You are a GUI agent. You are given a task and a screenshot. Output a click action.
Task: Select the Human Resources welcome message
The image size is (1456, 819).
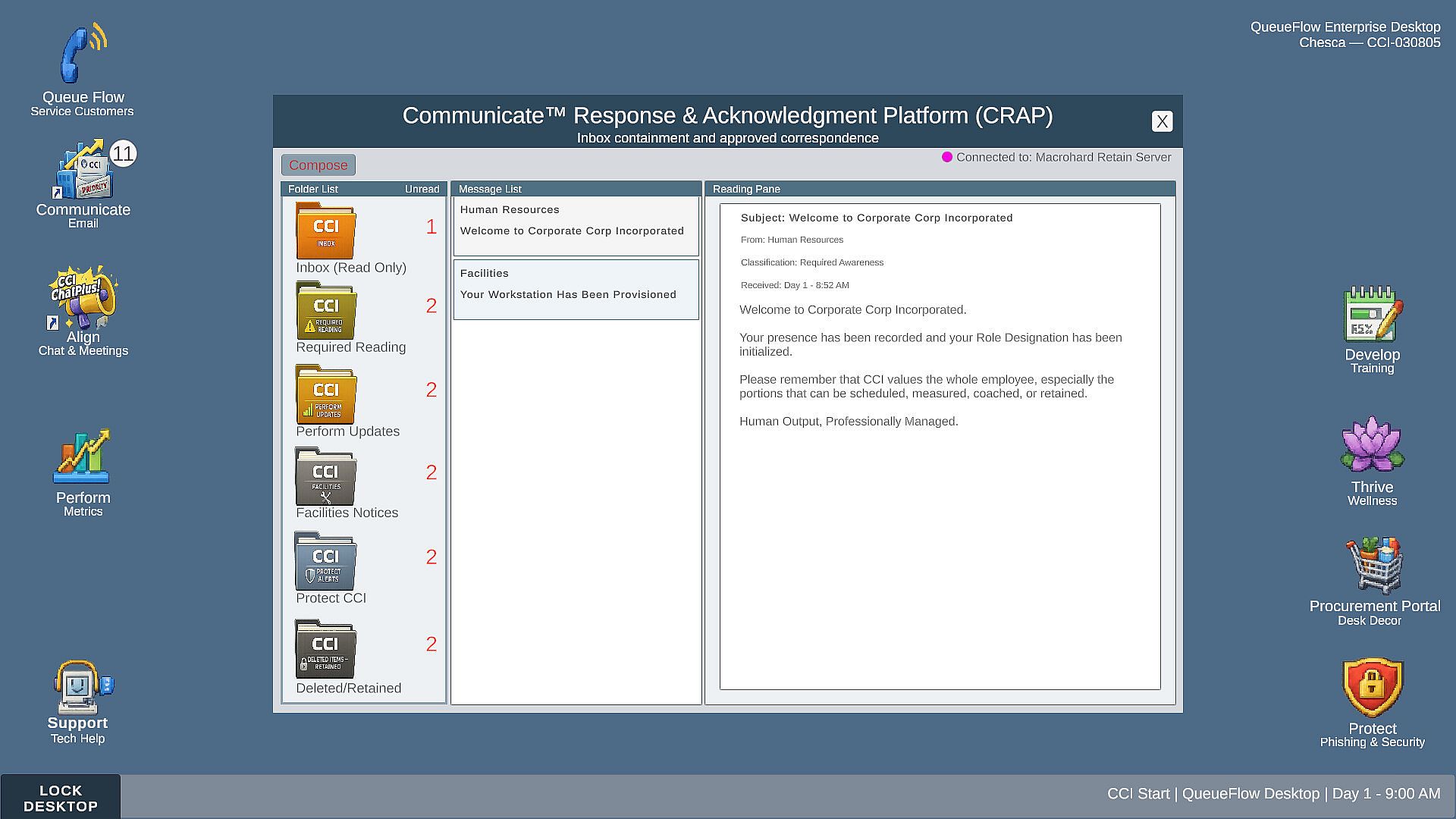[576, 226]
